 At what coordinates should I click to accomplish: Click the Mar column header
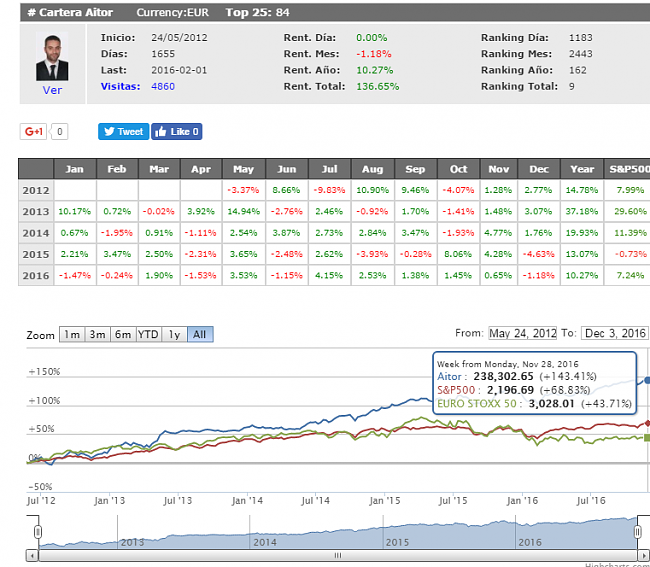click(159, 169)
